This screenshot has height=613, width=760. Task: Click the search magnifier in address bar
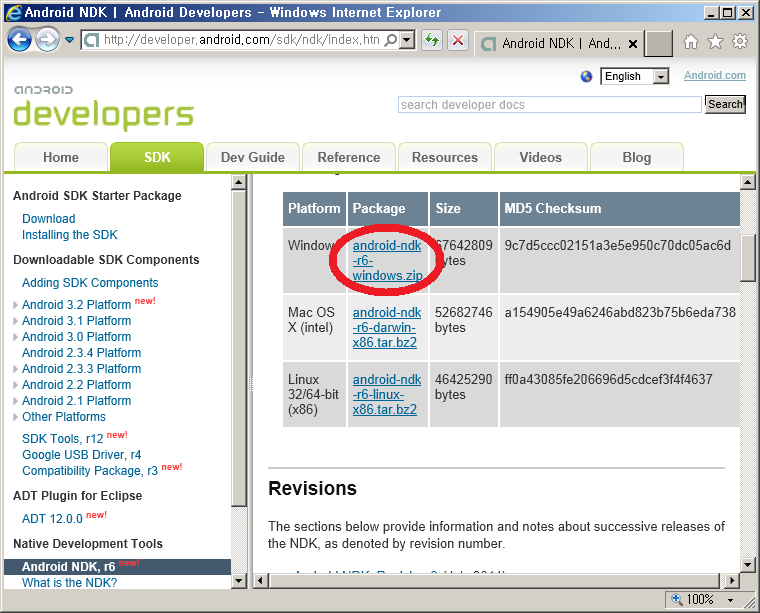[x=391, y=40]
